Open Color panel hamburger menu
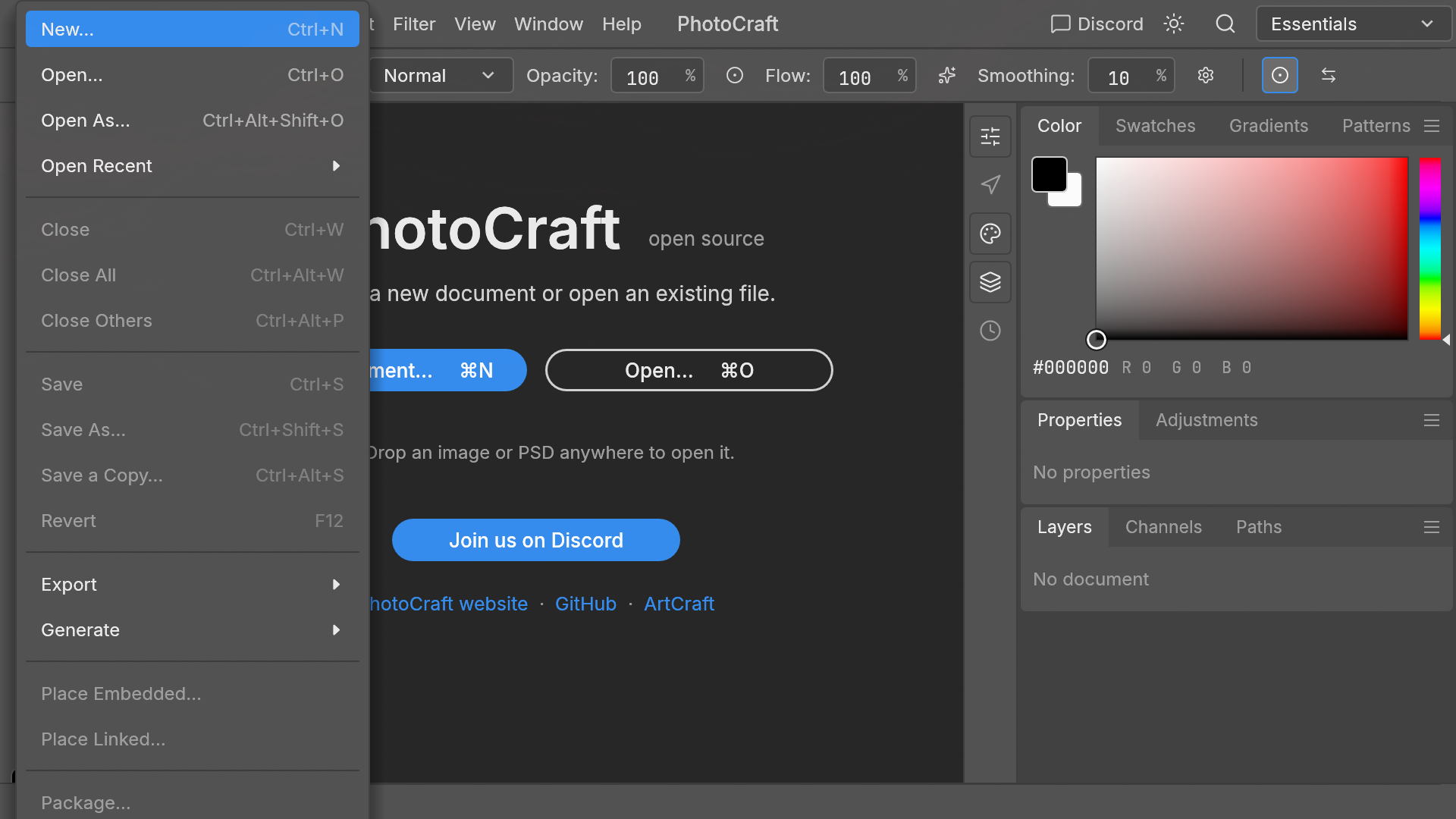Screen dimensions: 1456x819 1432,126
